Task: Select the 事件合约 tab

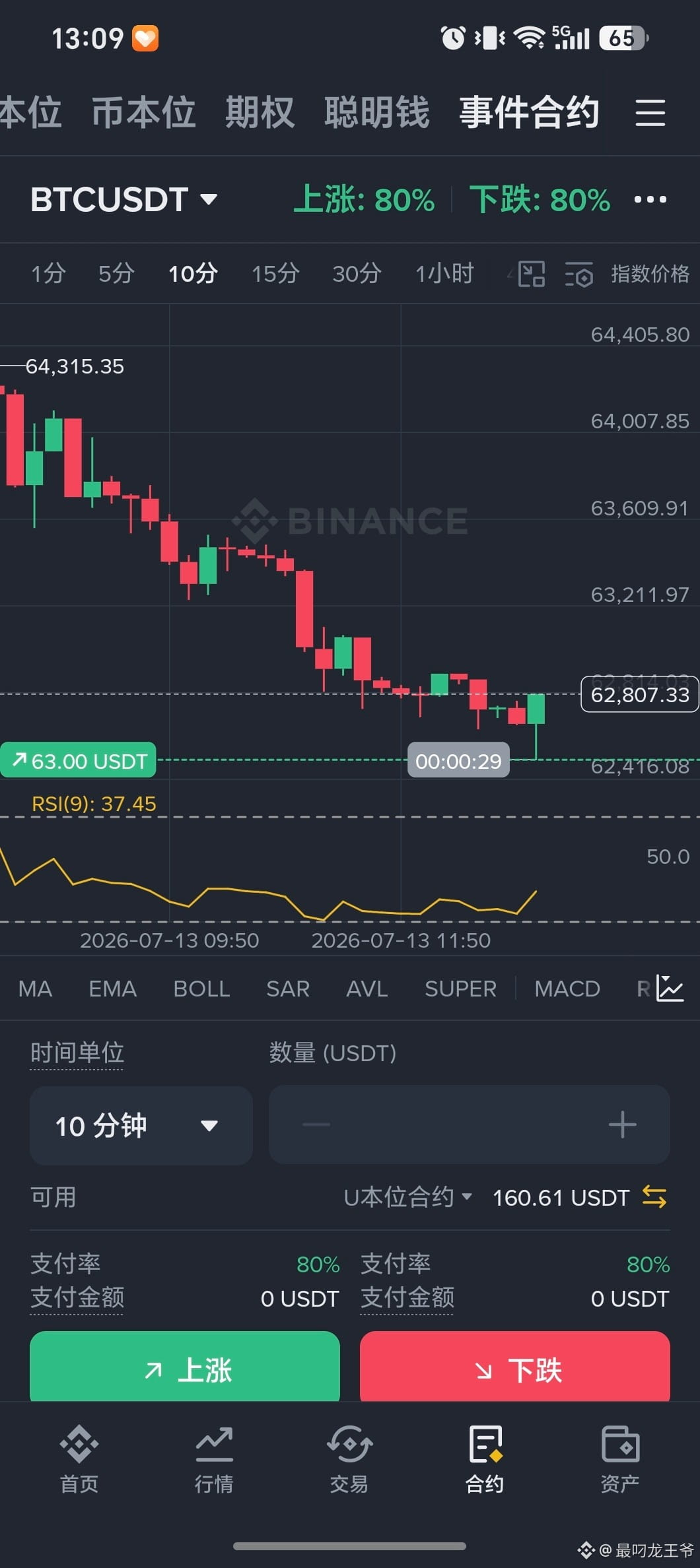Action: pos(529,112)
